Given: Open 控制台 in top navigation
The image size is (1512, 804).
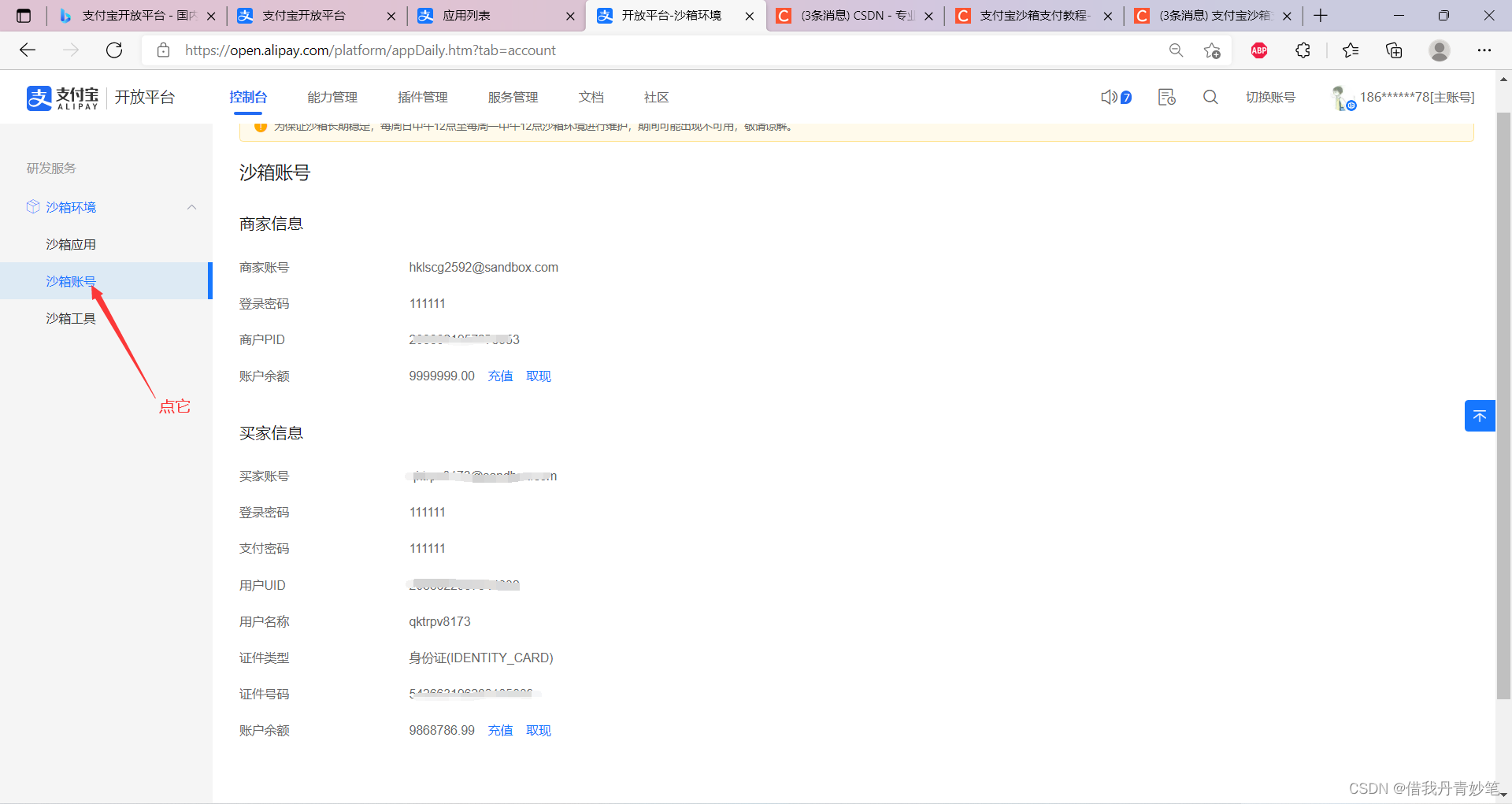Looking at the screenshot, I should click(x=248, y=97).
